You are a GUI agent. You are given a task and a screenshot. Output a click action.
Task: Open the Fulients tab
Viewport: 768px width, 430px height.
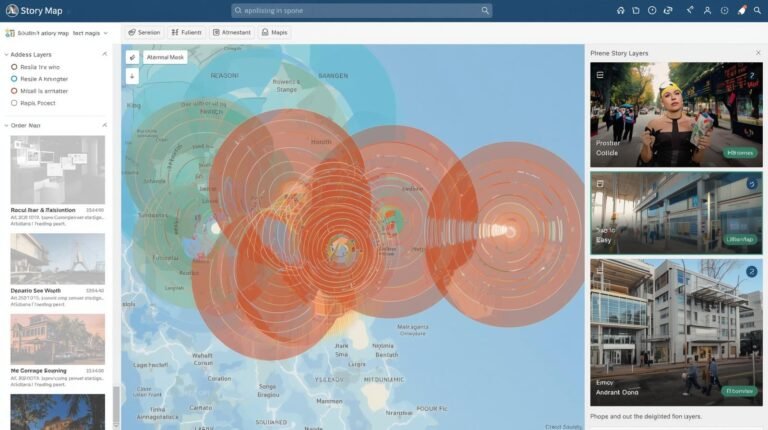pos(186,32)
